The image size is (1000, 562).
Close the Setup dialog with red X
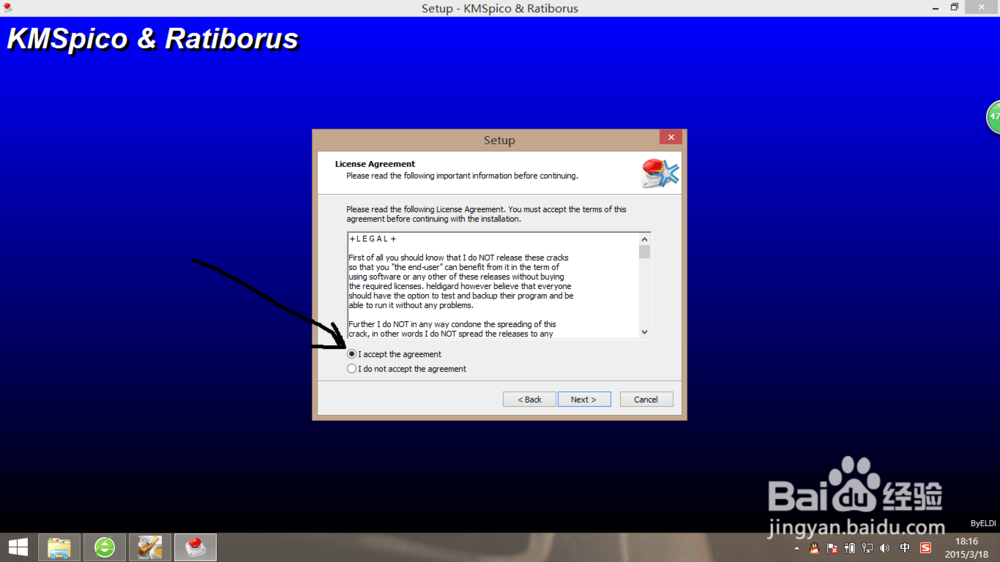(x=671, y=137)
